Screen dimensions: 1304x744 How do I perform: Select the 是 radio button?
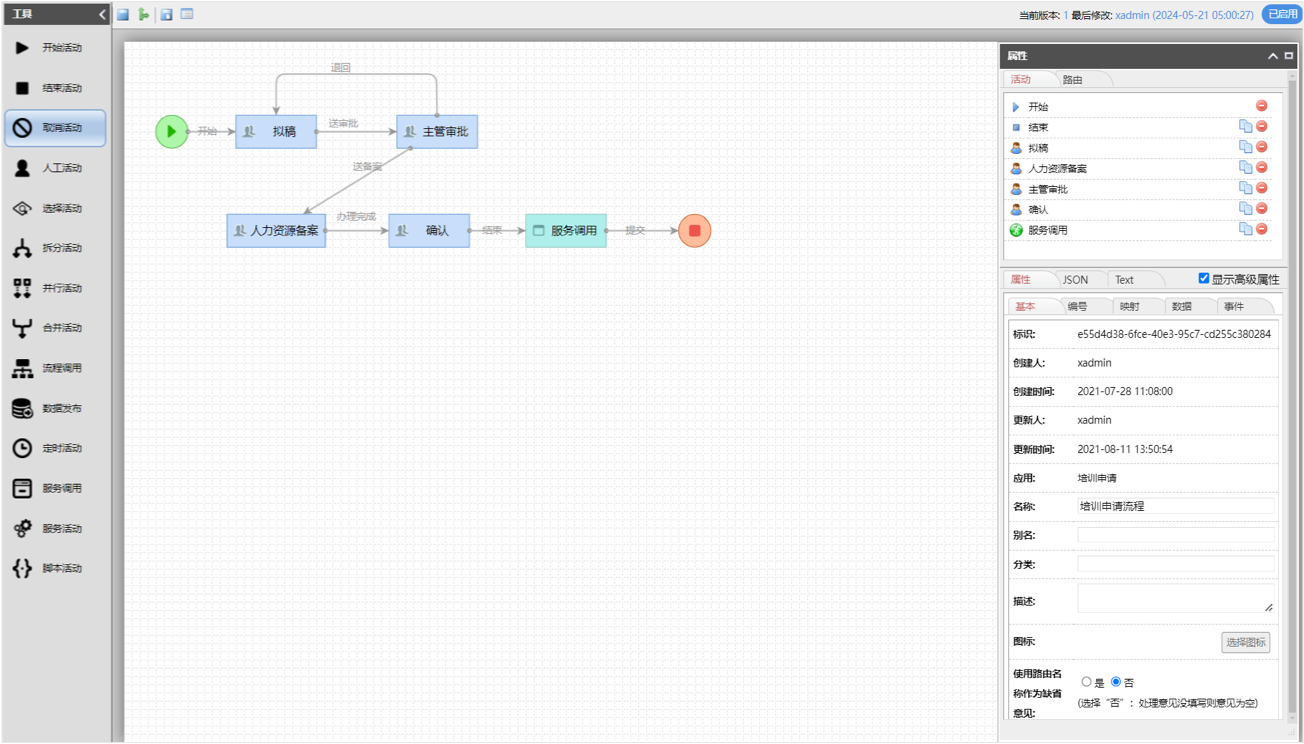pos(1087,682)
